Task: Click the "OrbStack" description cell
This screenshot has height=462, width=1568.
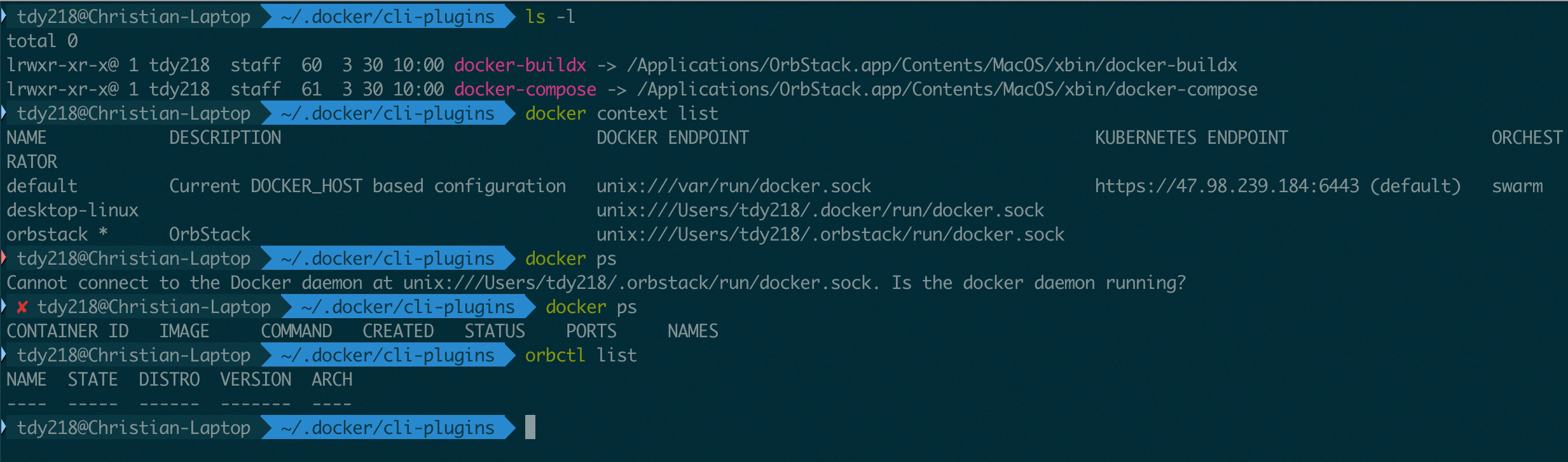Action: pos(210,234)
